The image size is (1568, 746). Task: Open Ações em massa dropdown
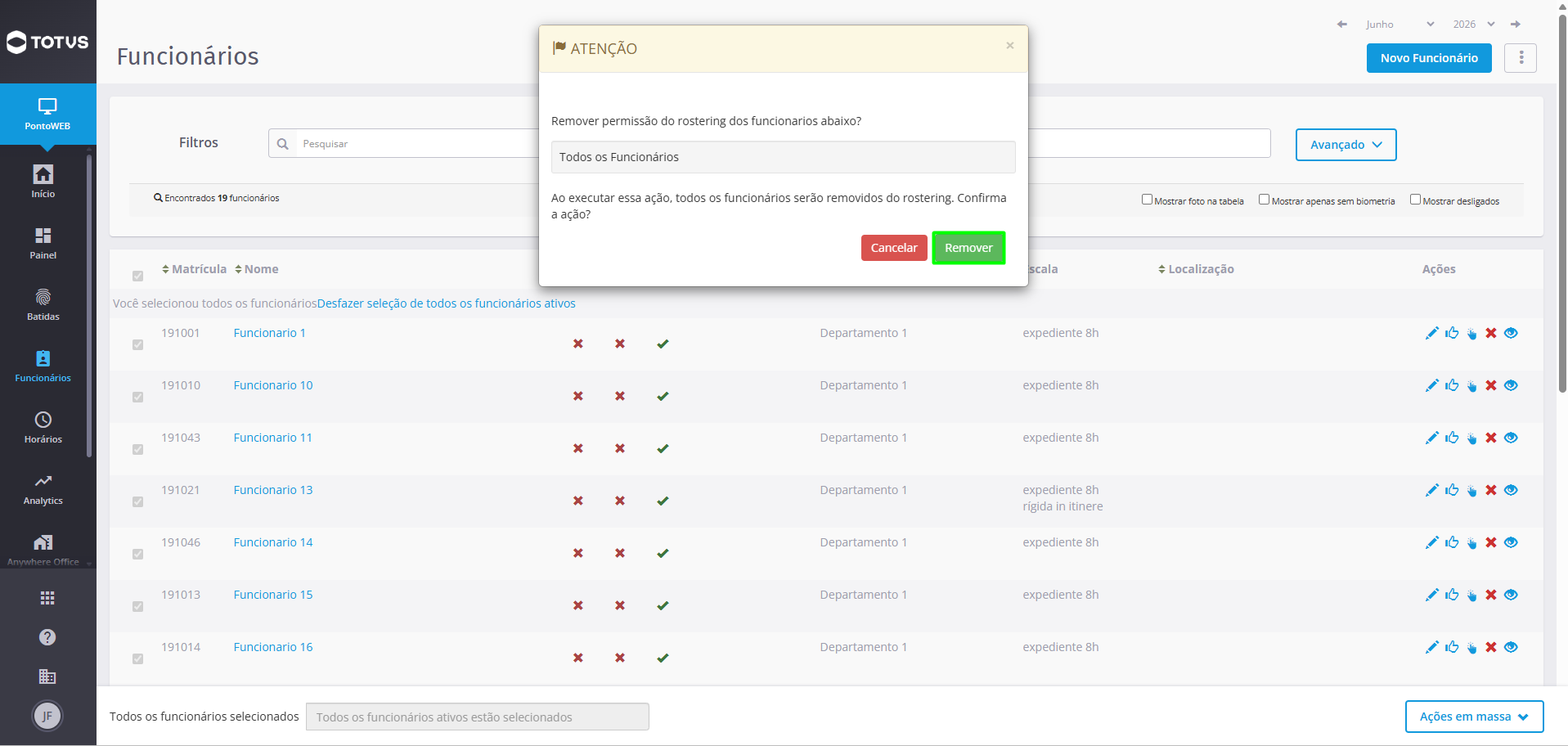point(1474,717)
